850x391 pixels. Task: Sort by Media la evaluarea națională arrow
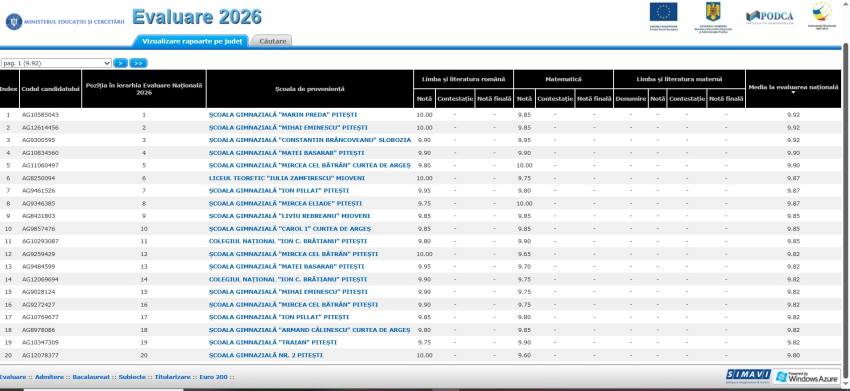tap(793, 93)
